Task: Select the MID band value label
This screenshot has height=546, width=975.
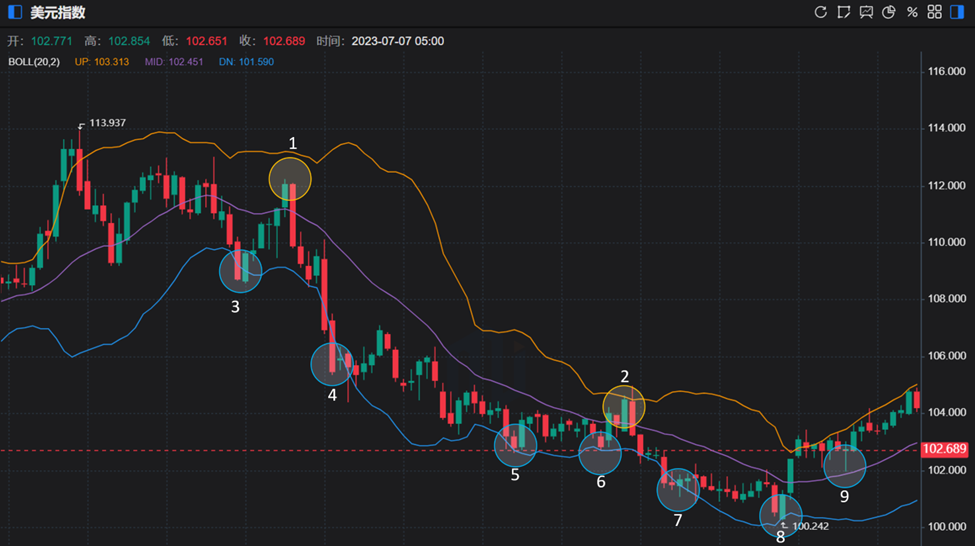Action: (178, 62)
